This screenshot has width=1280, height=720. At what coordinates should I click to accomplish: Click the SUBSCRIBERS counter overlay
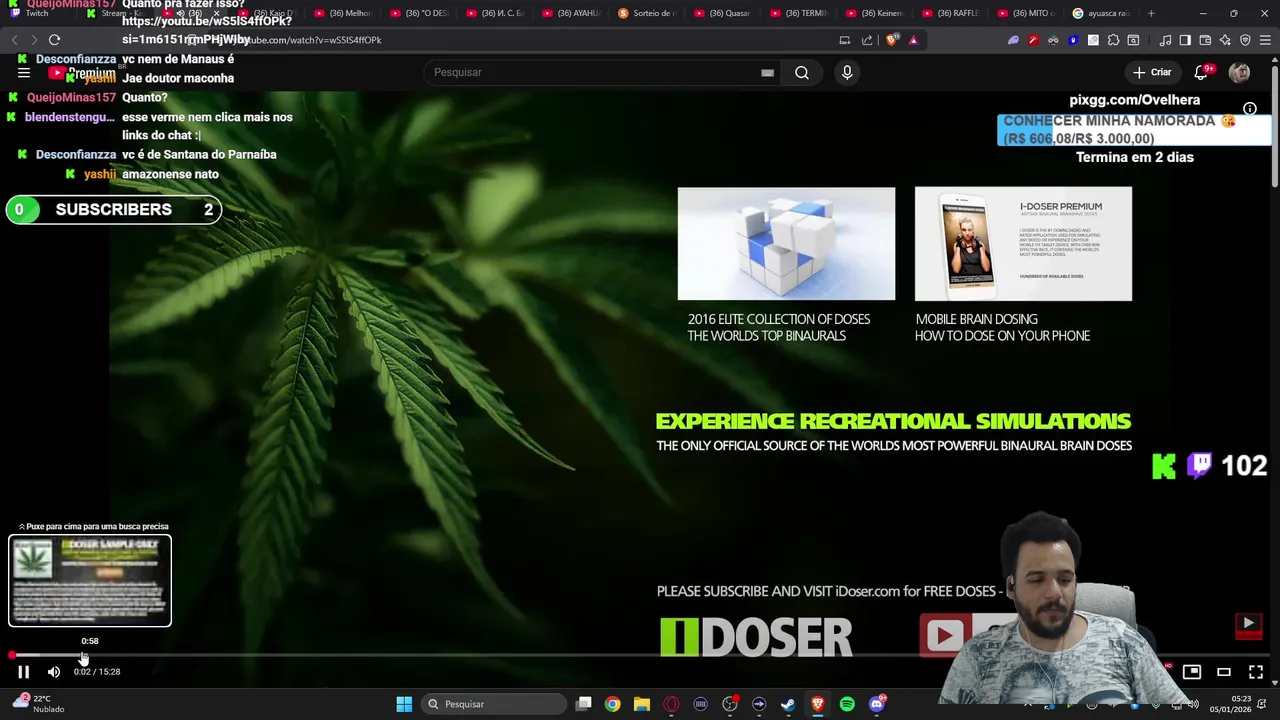(114, 209)
